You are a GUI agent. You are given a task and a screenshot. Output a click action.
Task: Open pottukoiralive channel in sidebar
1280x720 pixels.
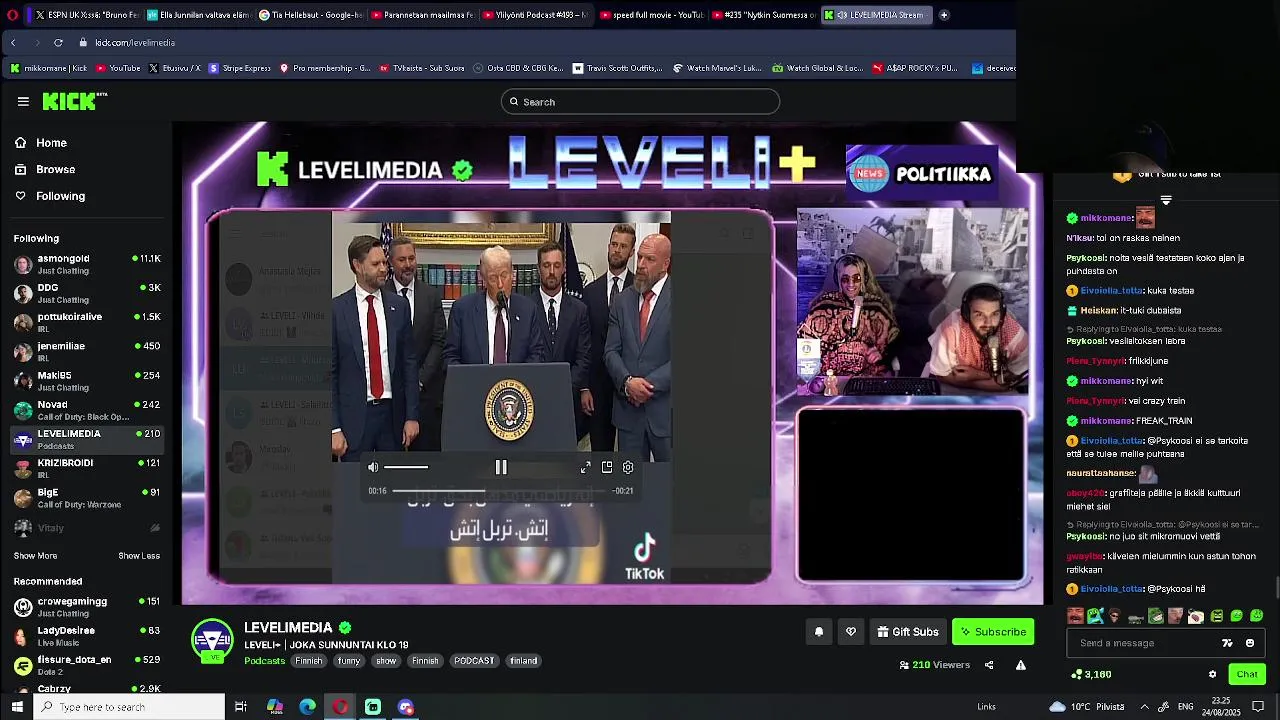[x=87, y=322]
